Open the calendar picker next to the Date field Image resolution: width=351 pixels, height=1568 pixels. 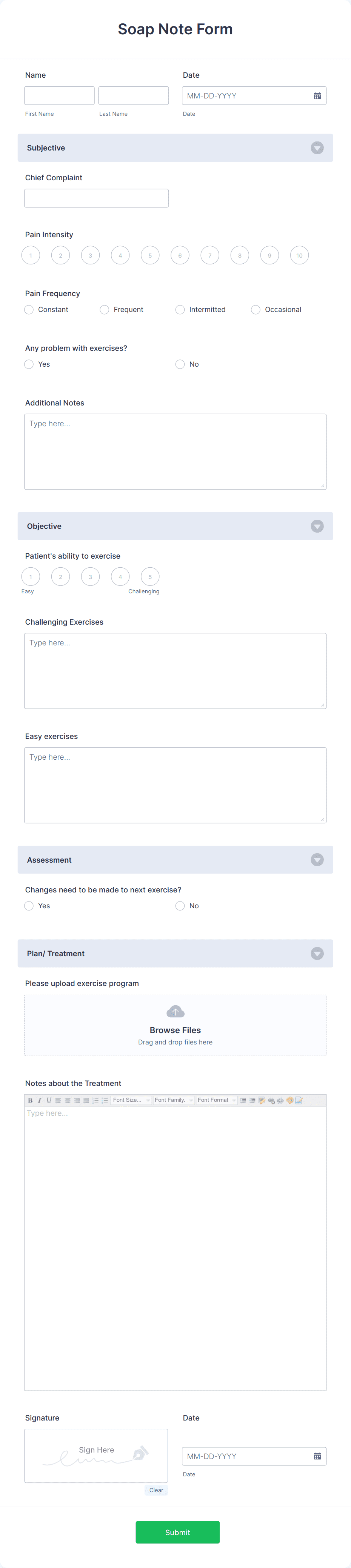317,95
